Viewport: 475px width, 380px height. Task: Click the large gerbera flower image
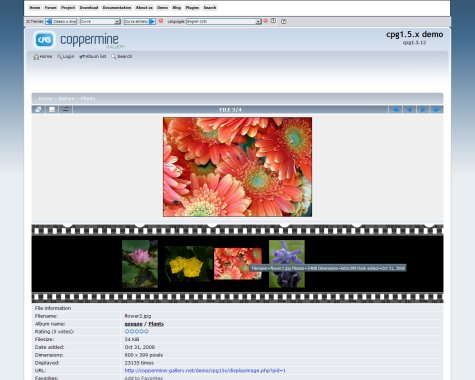click(x=237, y=167)
